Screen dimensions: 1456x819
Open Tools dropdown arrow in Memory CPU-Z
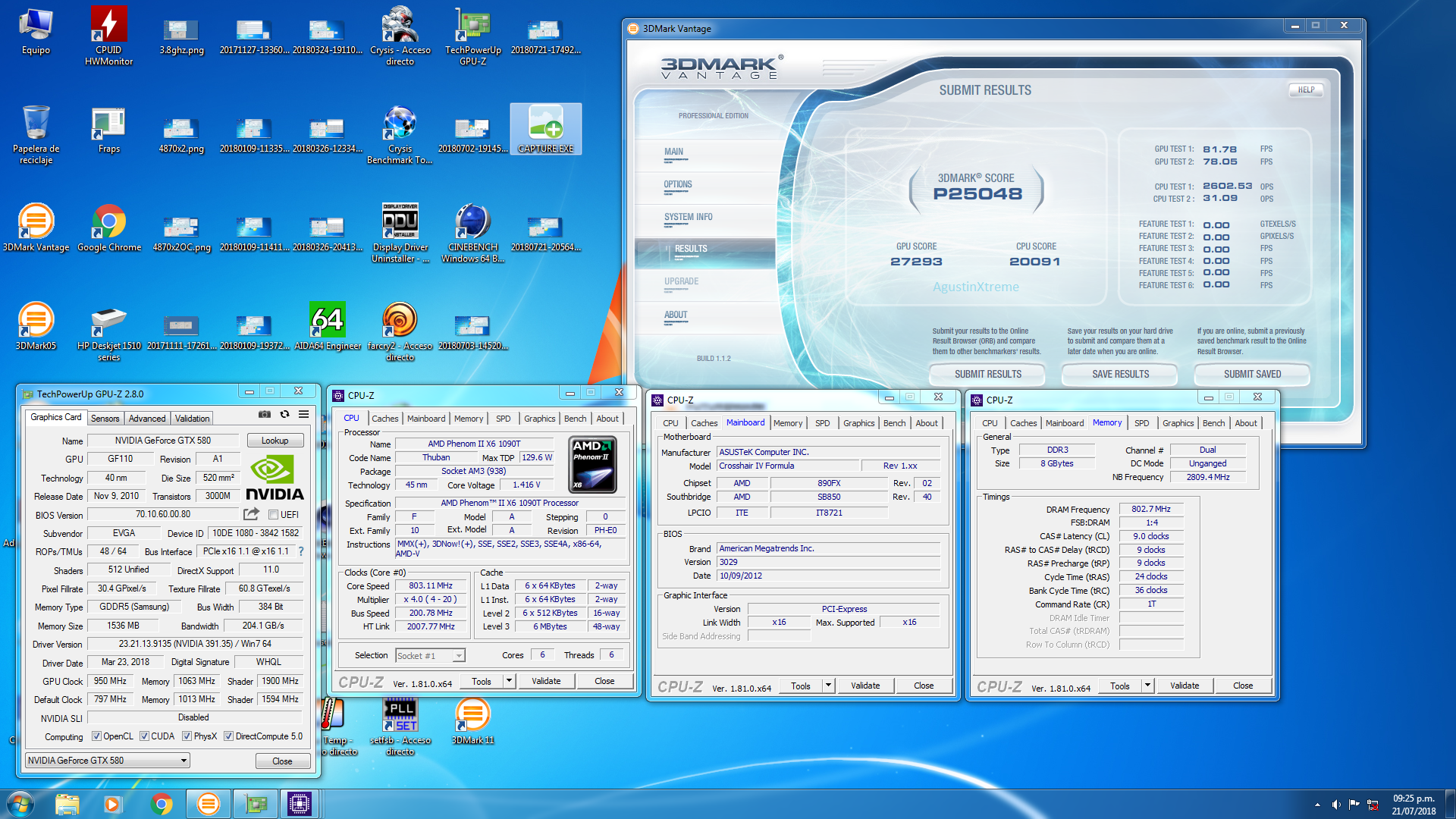click(x=1148, y=686)
